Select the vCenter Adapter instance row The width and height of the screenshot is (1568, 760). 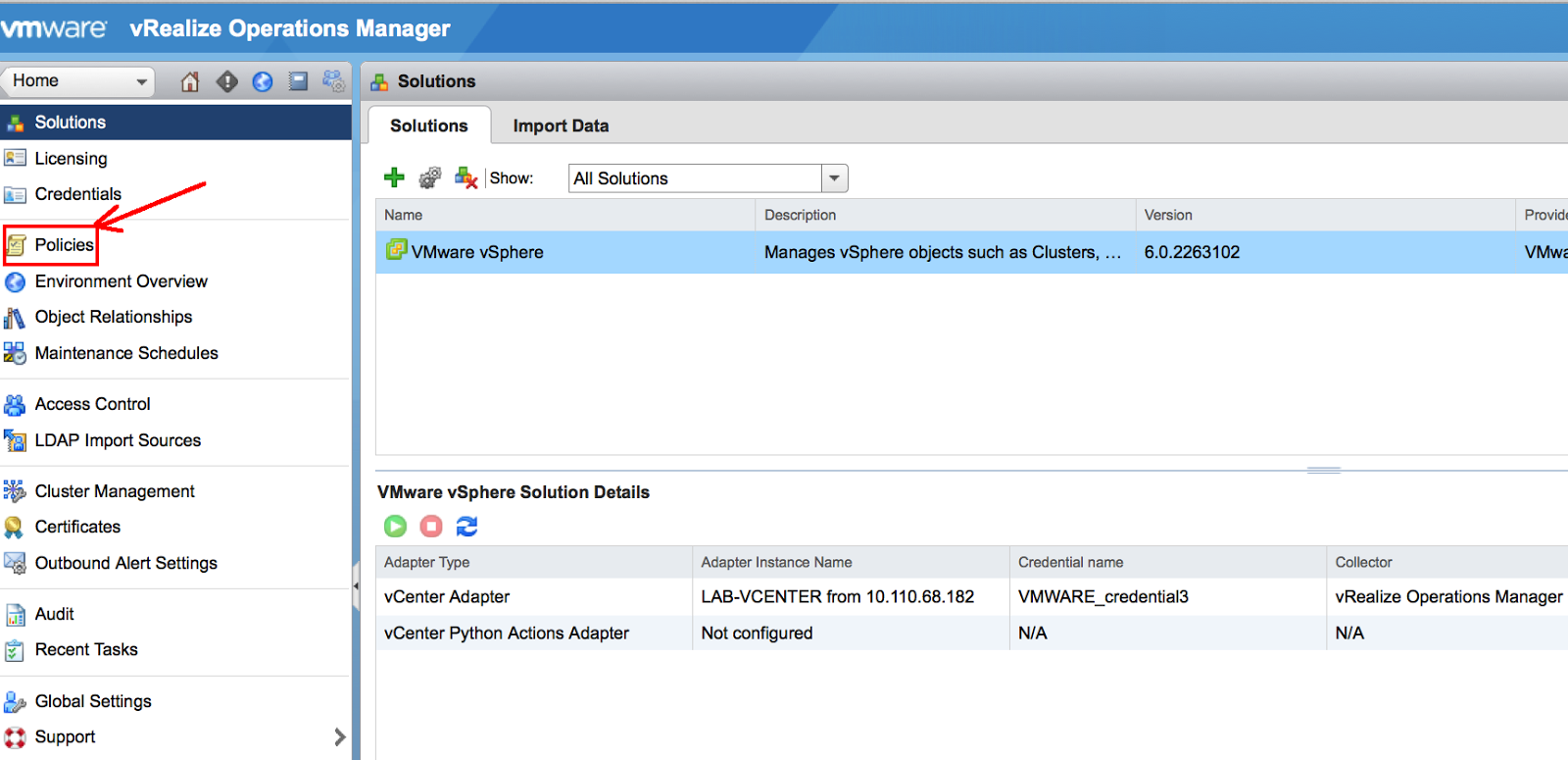[447, 596]
